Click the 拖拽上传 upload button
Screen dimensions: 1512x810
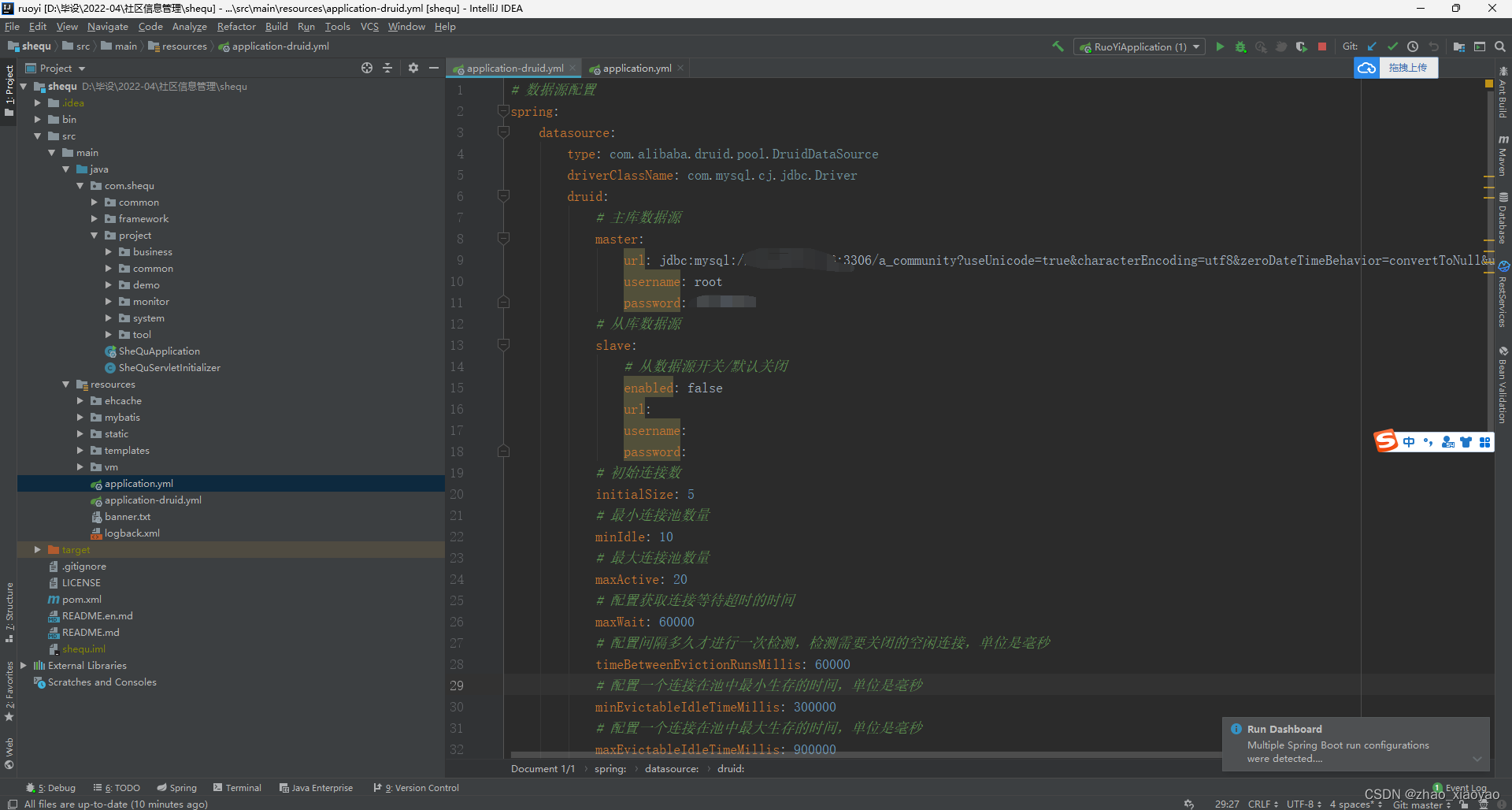(1408, 68)
